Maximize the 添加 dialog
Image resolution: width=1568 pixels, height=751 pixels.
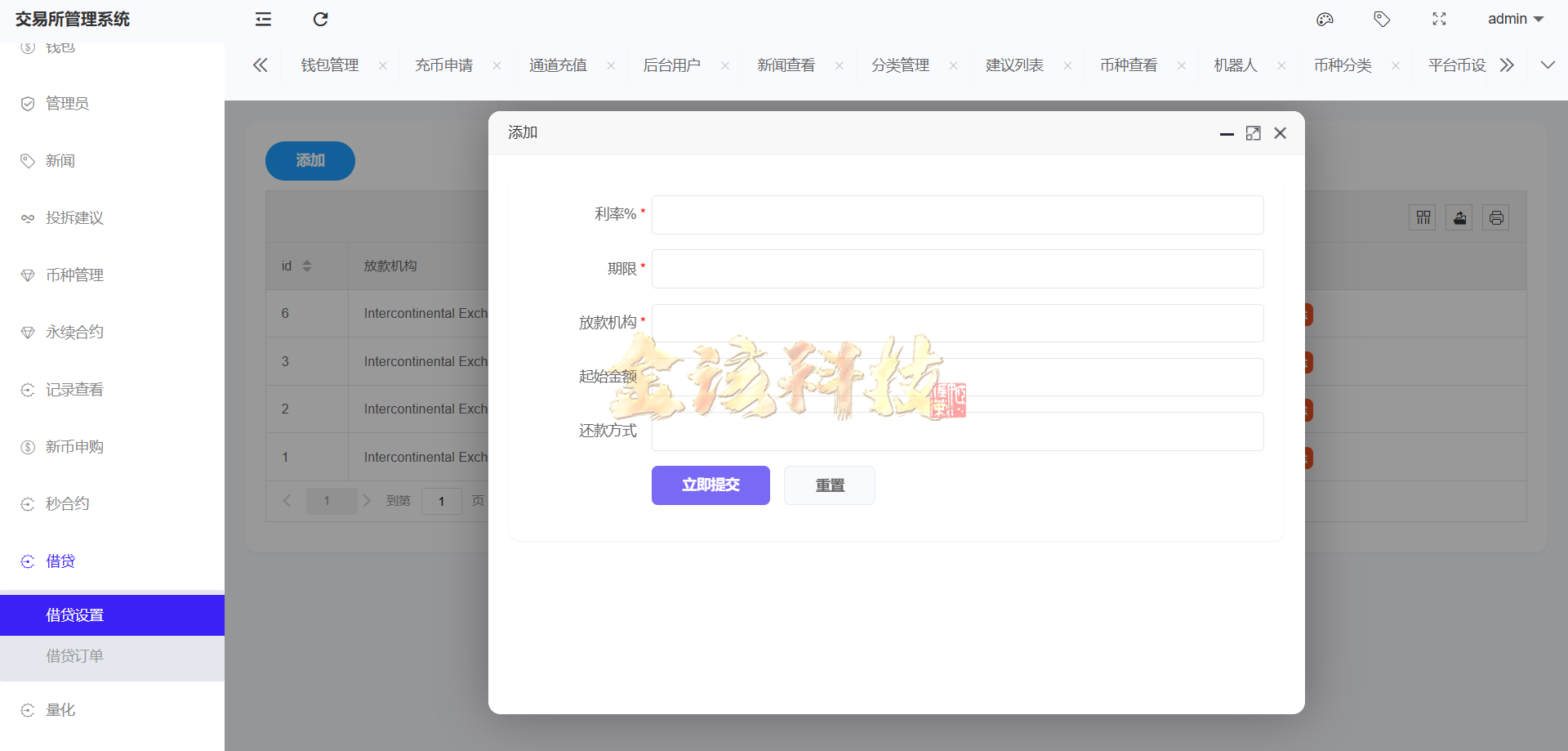point(1254,132)
